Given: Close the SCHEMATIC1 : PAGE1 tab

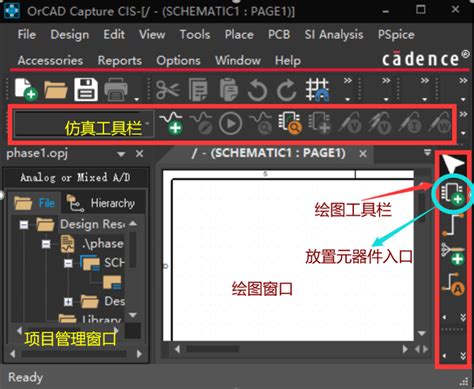Looking at the screenshot, I should [x=363, y=154].
